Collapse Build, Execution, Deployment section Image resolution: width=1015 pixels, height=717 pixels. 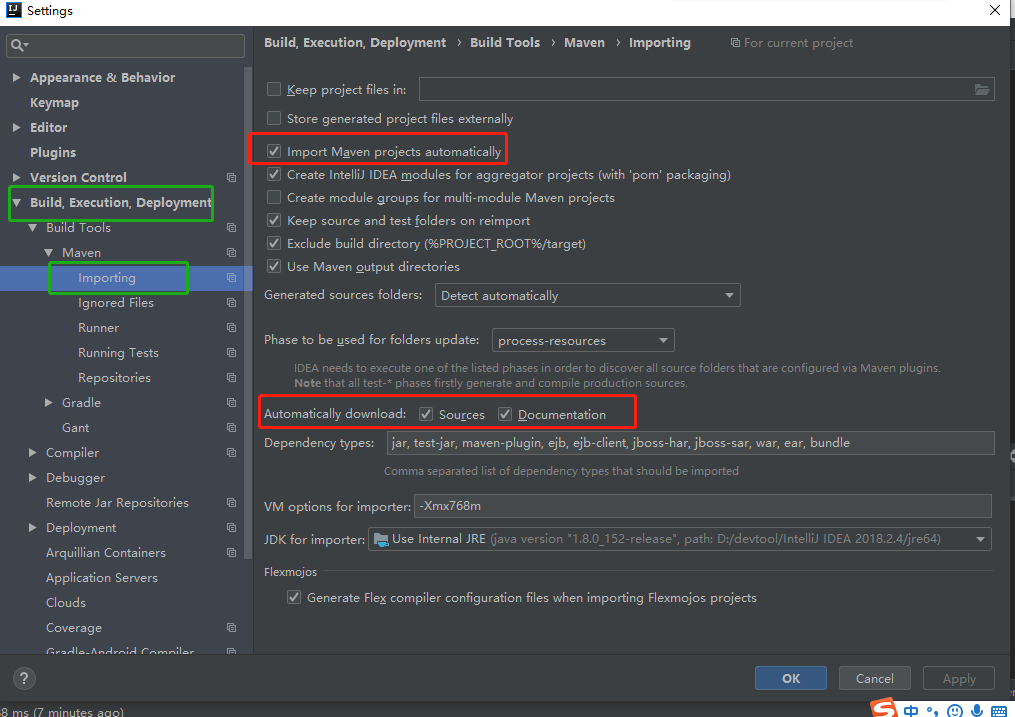click(16, 203)
